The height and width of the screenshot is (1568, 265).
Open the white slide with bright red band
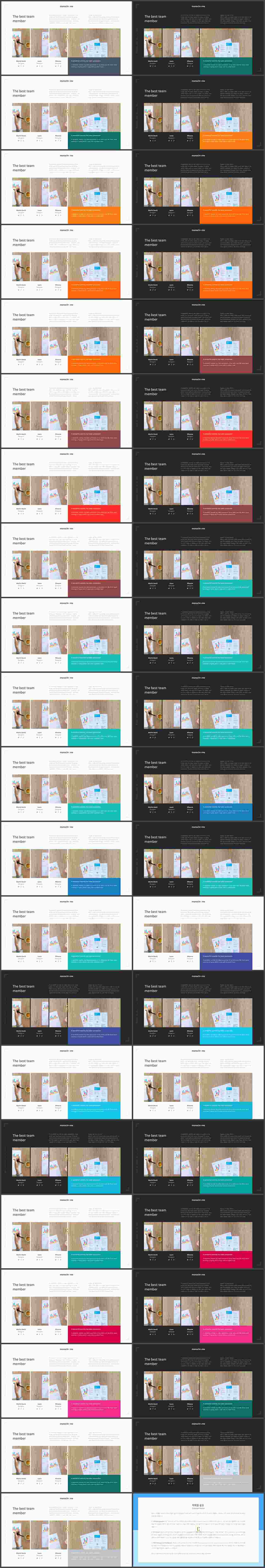pos(66,486)
